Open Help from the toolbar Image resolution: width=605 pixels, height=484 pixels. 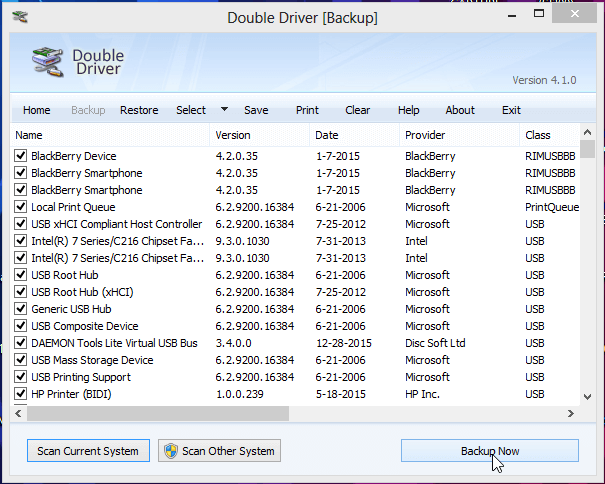coord(409,110)
